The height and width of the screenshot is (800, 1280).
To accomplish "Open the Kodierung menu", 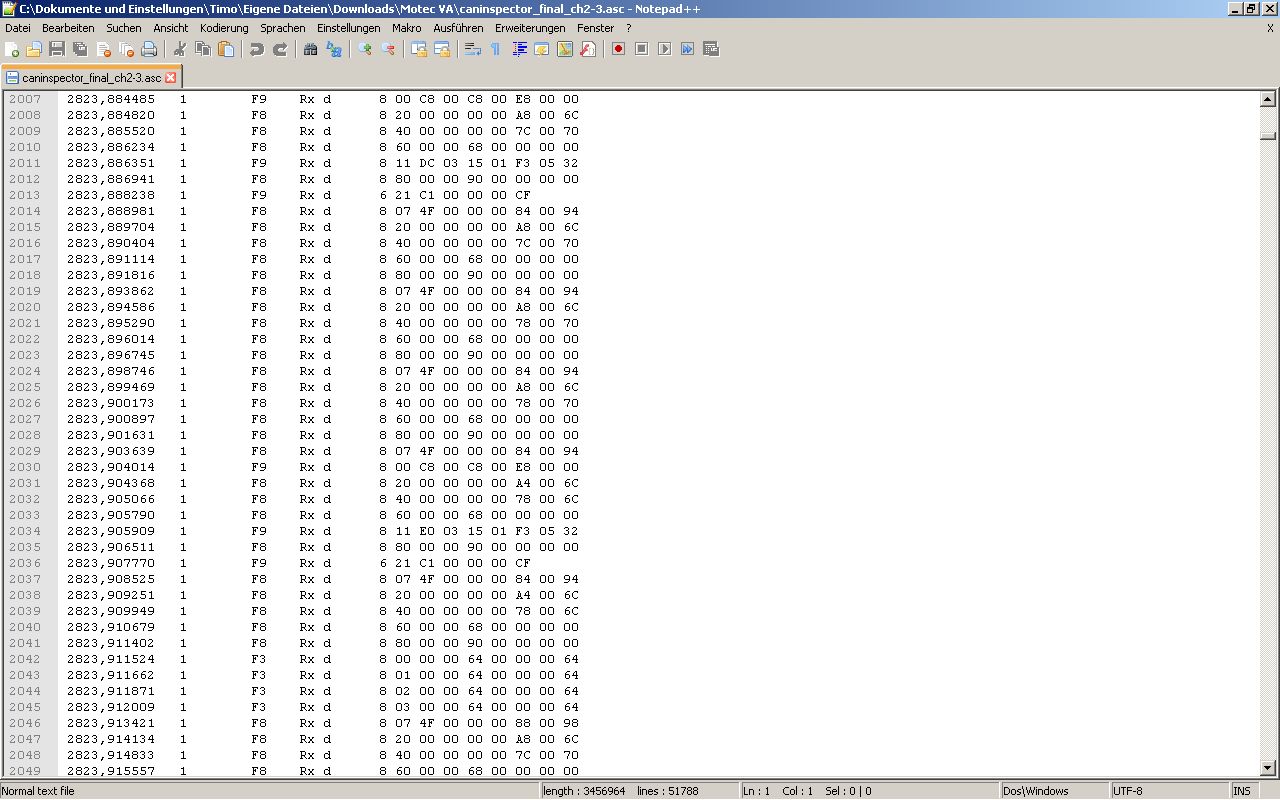I will coord(224,28).
